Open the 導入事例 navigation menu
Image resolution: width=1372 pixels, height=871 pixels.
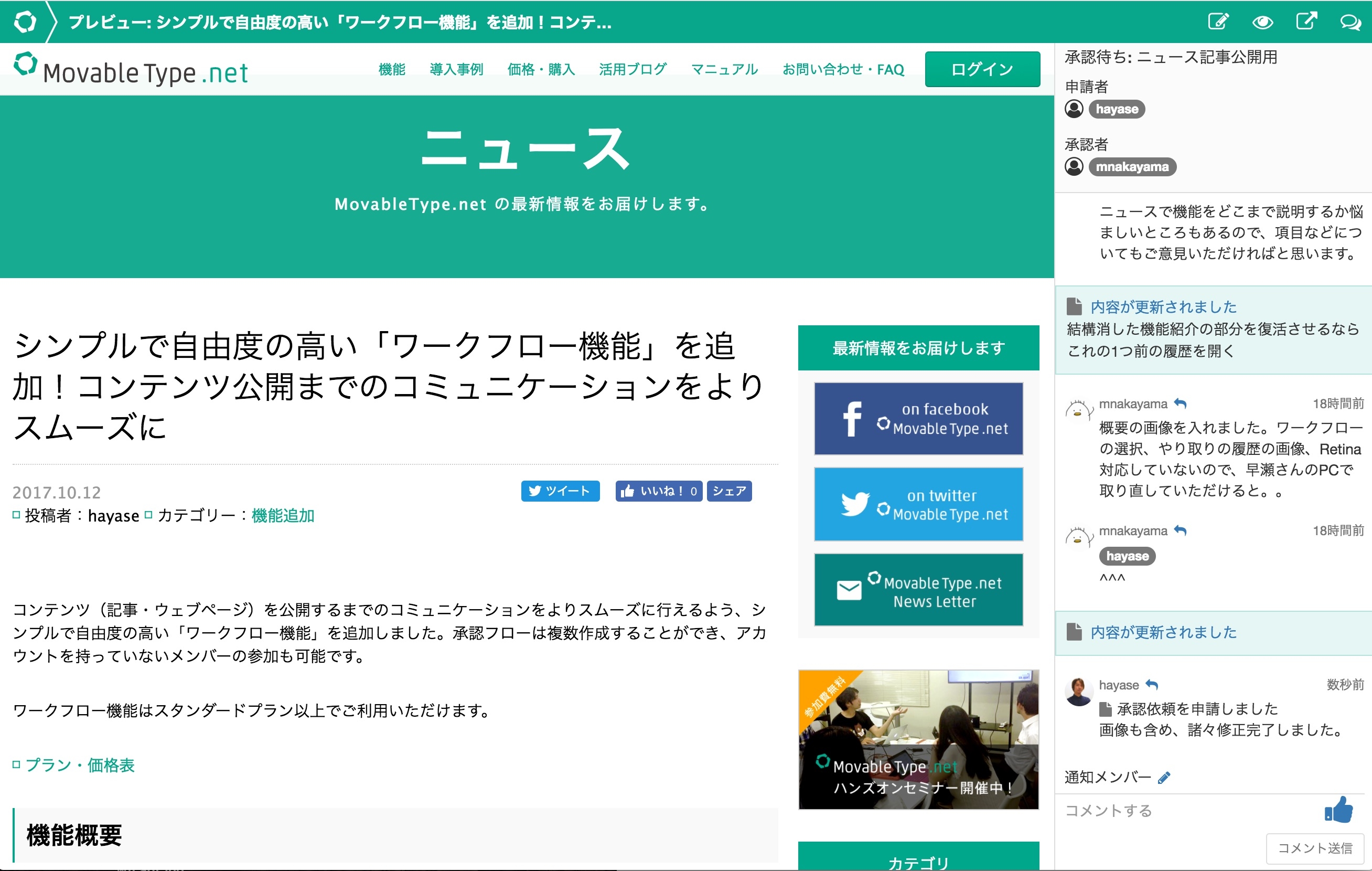point(456,70)
